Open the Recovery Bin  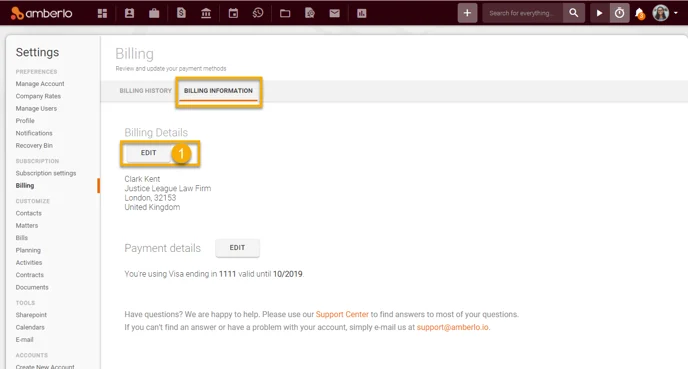click(34, 145)
